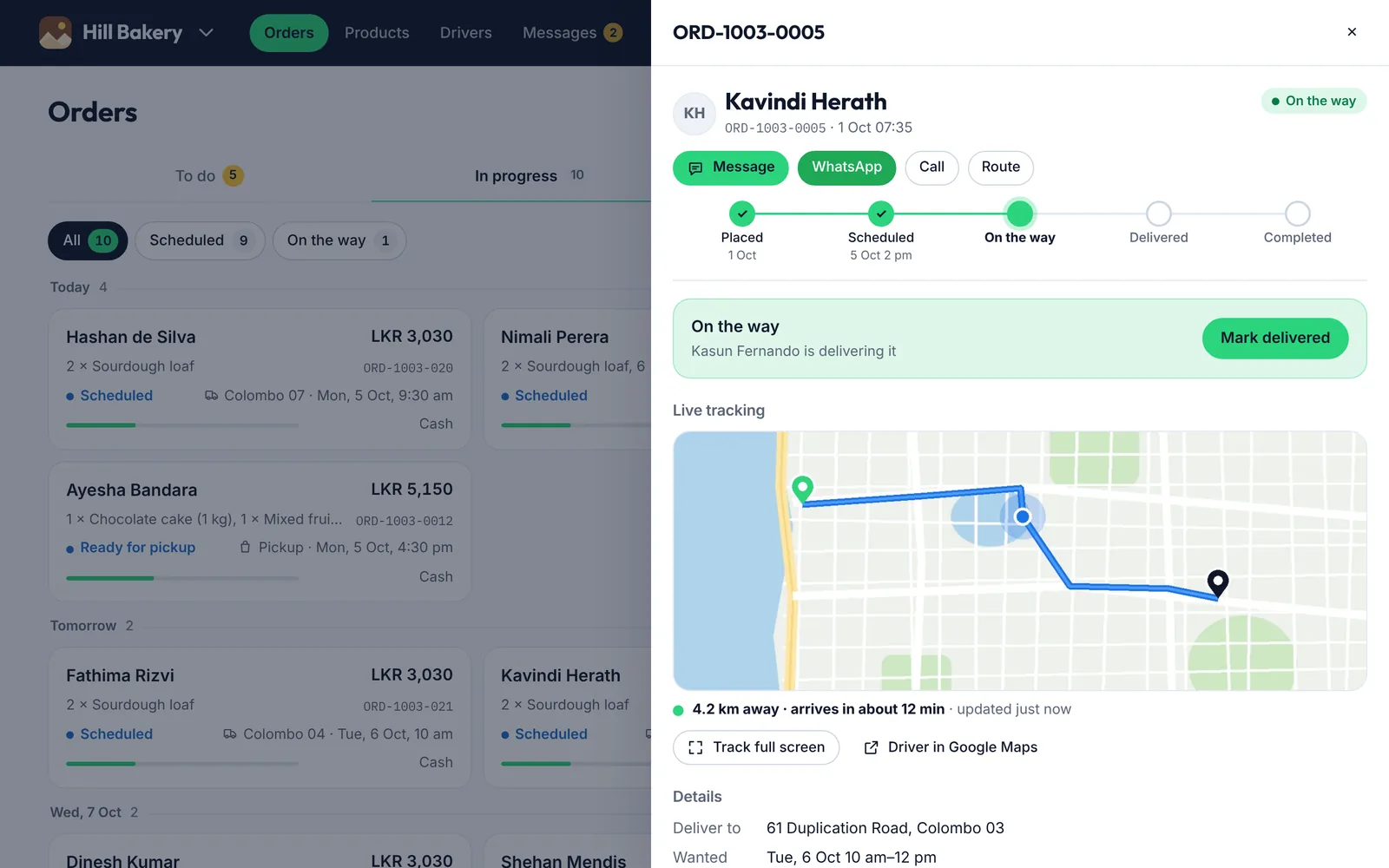Screen dimensions: 1389x868
Task: Contact the customer via WhatsApp
Action: coord(846,168)
